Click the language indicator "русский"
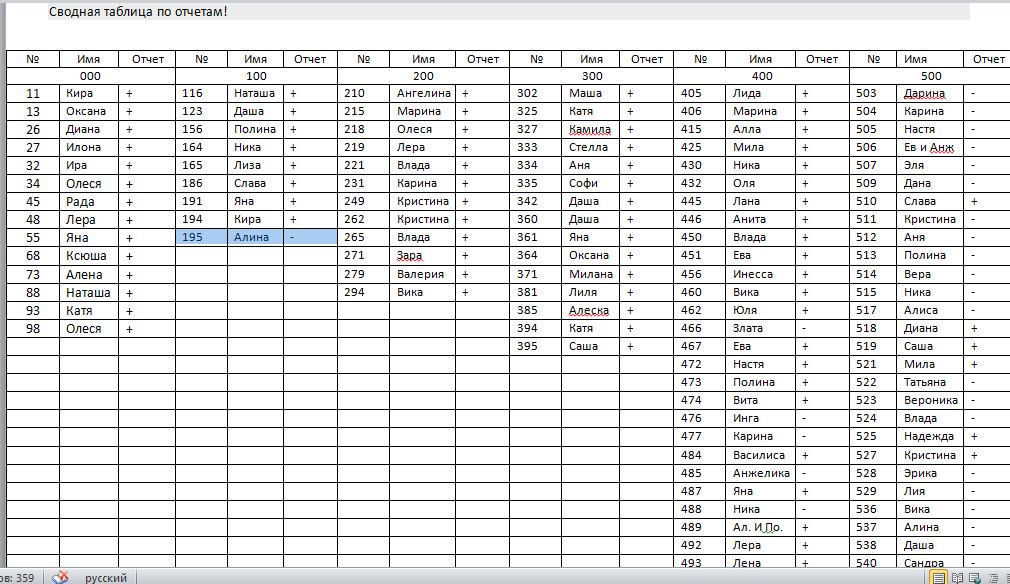This screenshot has width=1010, height=584. (x=105, y=578)
